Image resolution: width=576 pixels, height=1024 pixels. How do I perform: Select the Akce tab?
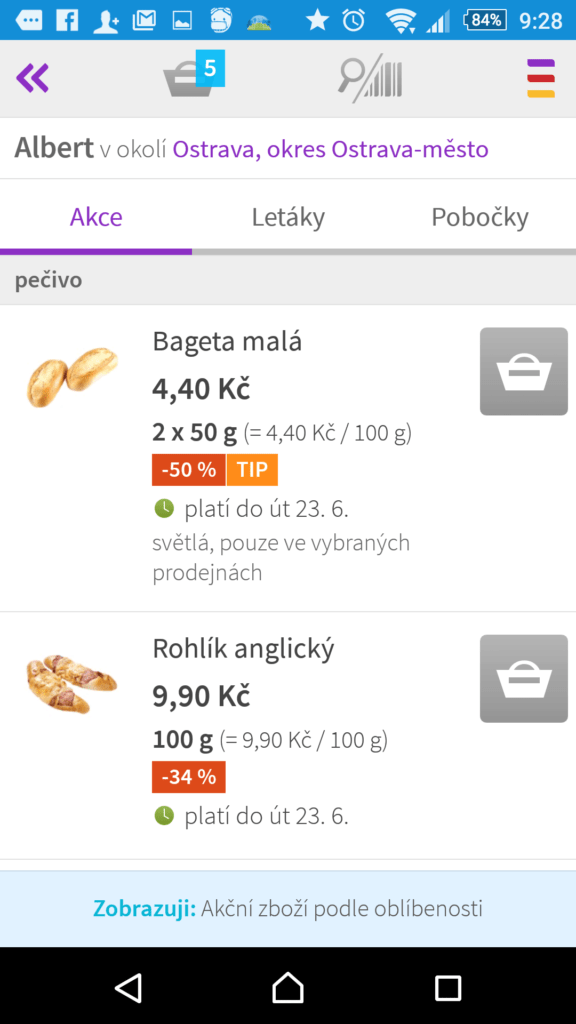pyautogui.click(x=96, y=217)
